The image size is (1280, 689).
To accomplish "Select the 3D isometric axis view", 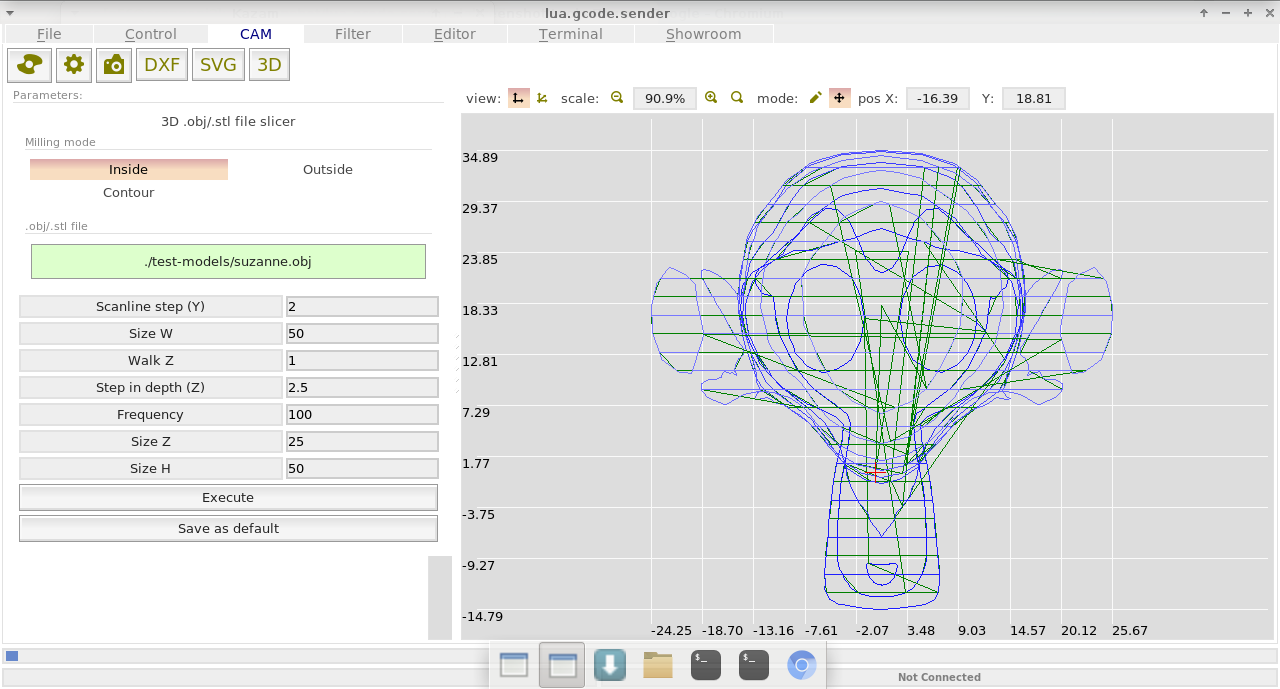I will pos(542,98).
